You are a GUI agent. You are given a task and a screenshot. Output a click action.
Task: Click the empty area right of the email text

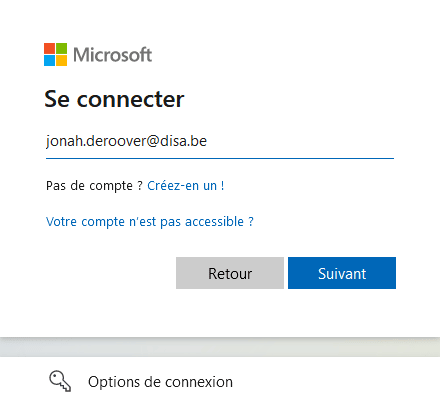[x=300, y=141]
